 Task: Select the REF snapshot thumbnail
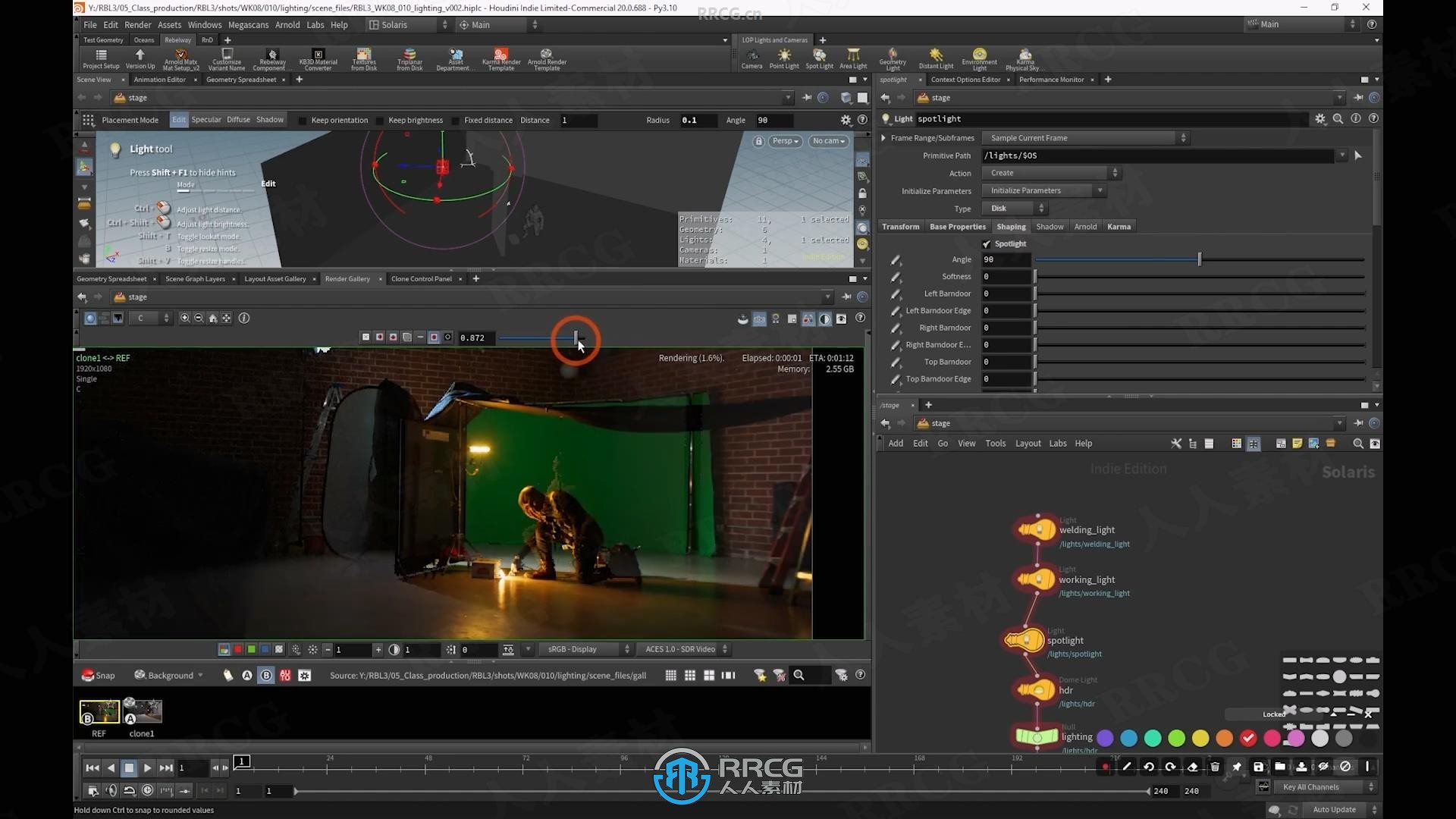99,712
